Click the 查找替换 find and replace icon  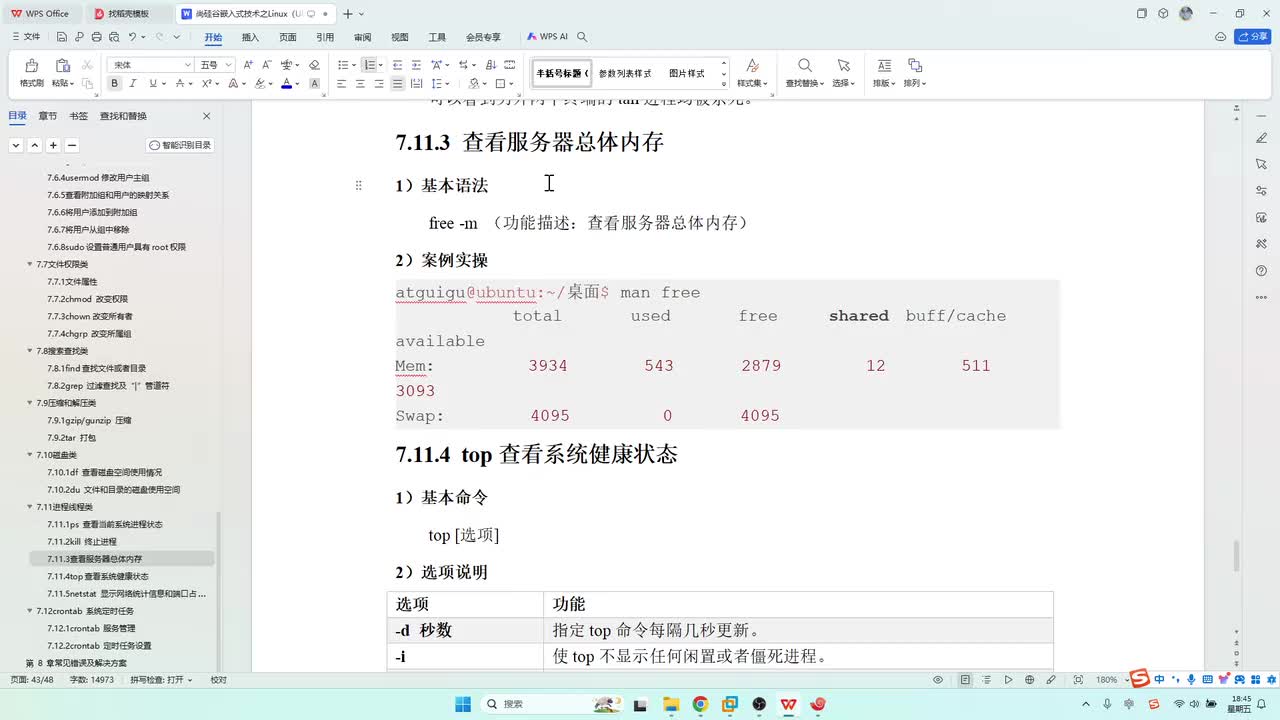pos(804,66)
